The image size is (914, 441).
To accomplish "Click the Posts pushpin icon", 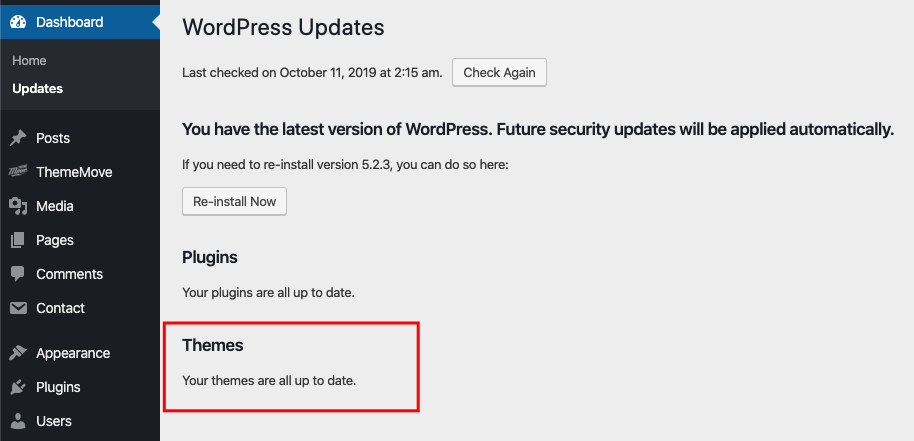I will [18, 138].
